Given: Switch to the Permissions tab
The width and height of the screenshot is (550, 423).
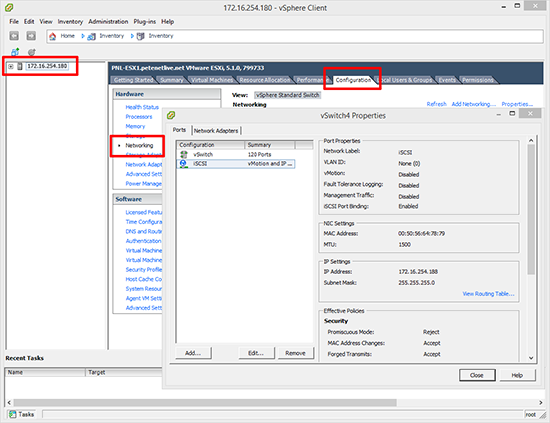Looking at the screenshot, I should (478, 80).
